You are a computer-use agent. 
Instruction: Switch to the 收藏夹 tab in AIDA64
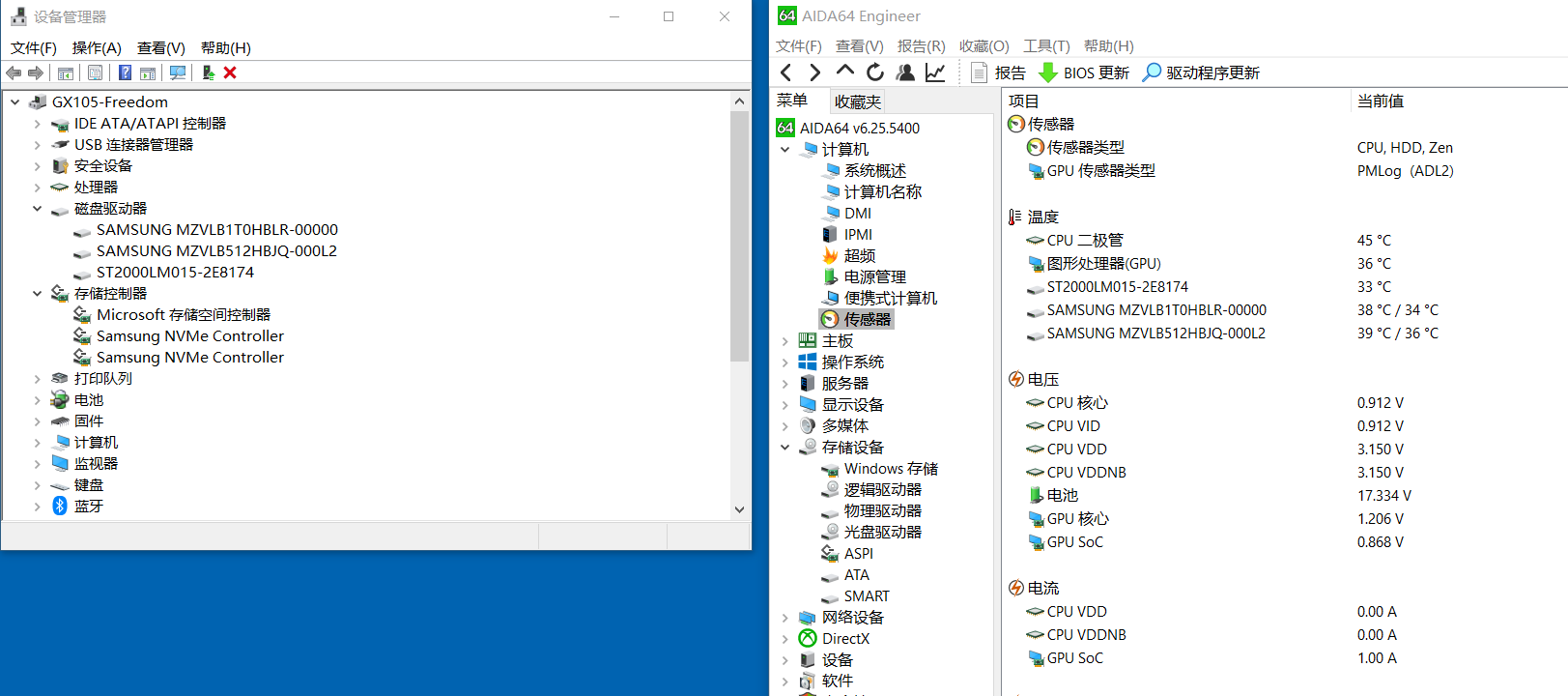[858, 101]
